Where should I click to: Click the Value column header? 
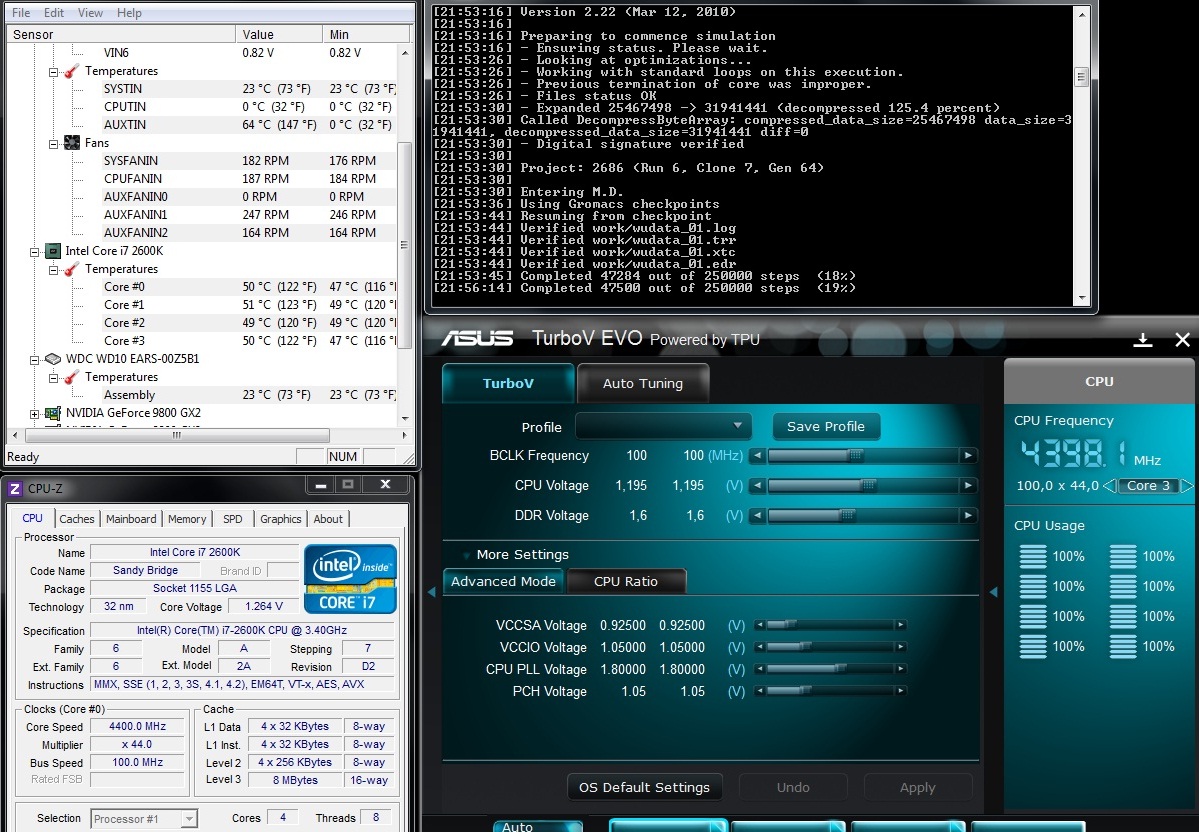pos(279,34)
